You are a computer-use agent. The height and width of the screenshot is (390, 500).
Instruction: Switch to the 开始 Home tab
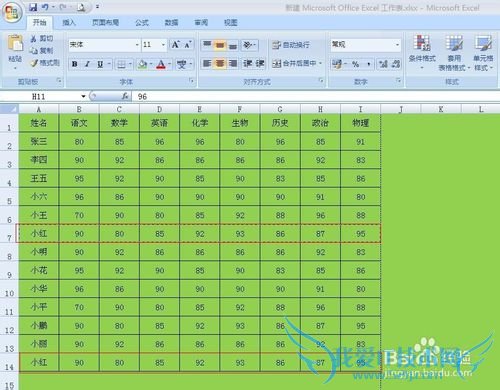pos(40,23)
